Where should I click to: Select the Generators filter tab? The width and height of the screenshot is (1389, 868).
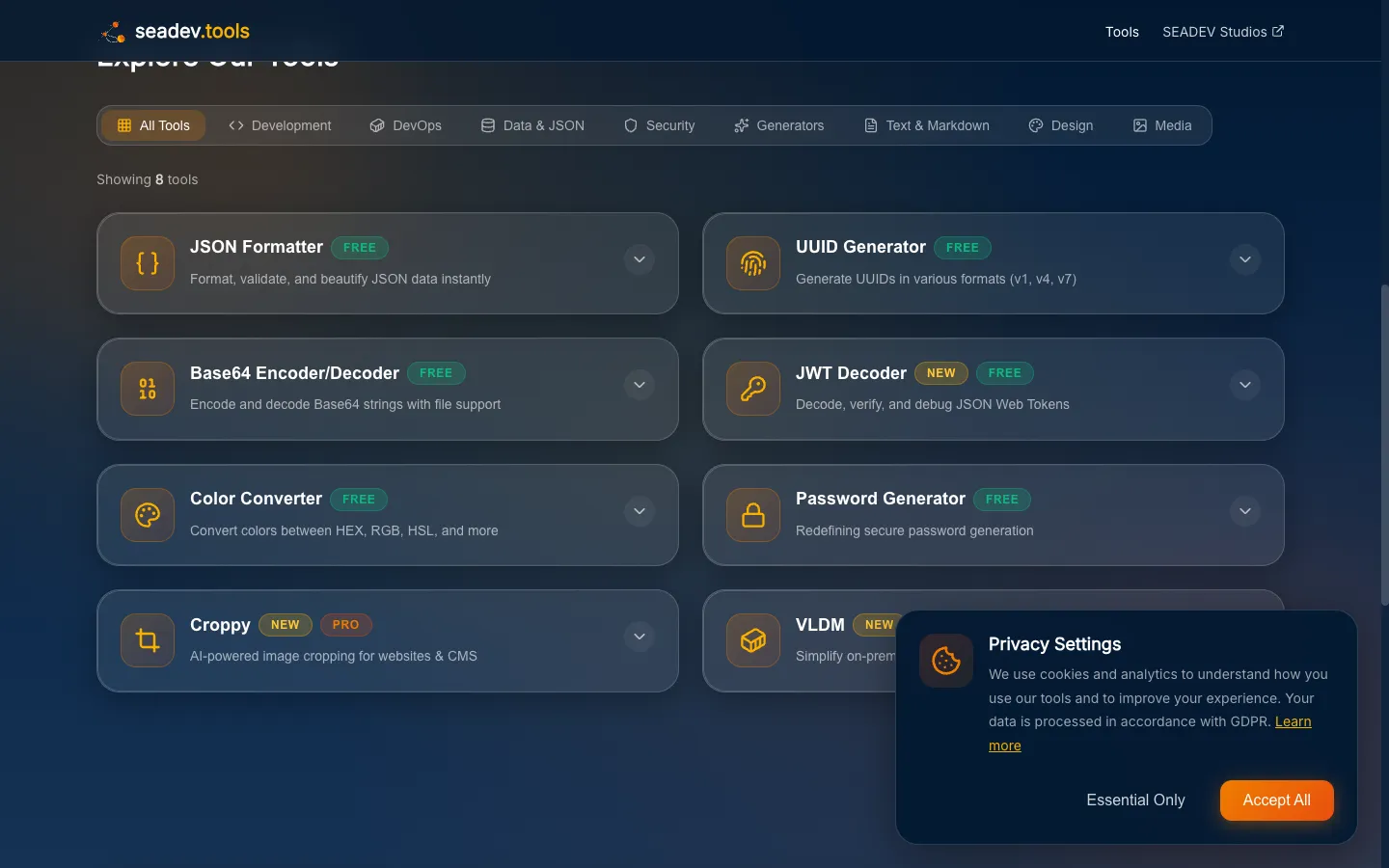(778, 125)
